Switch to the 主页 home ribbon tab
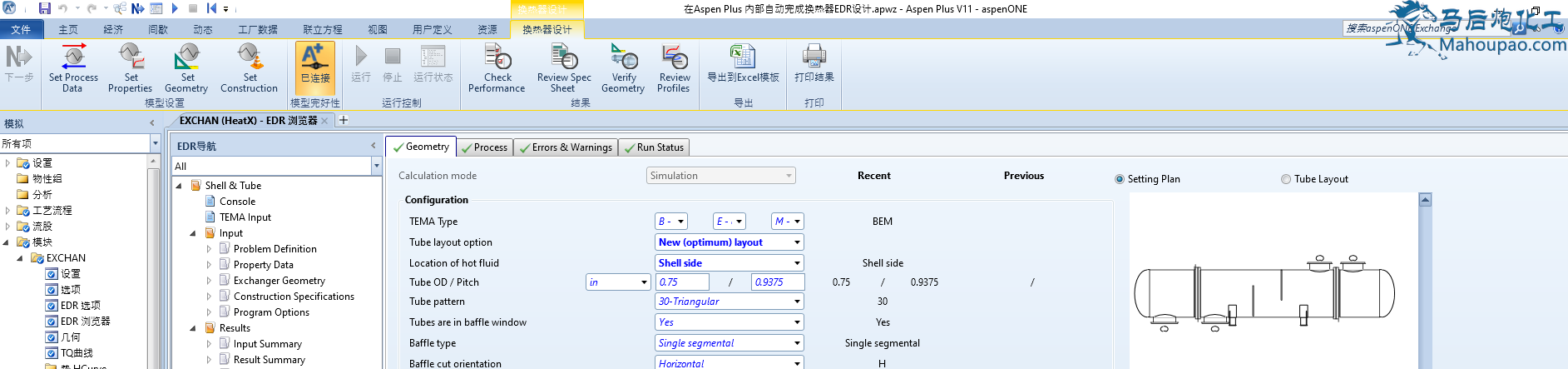 click(68, 29)
